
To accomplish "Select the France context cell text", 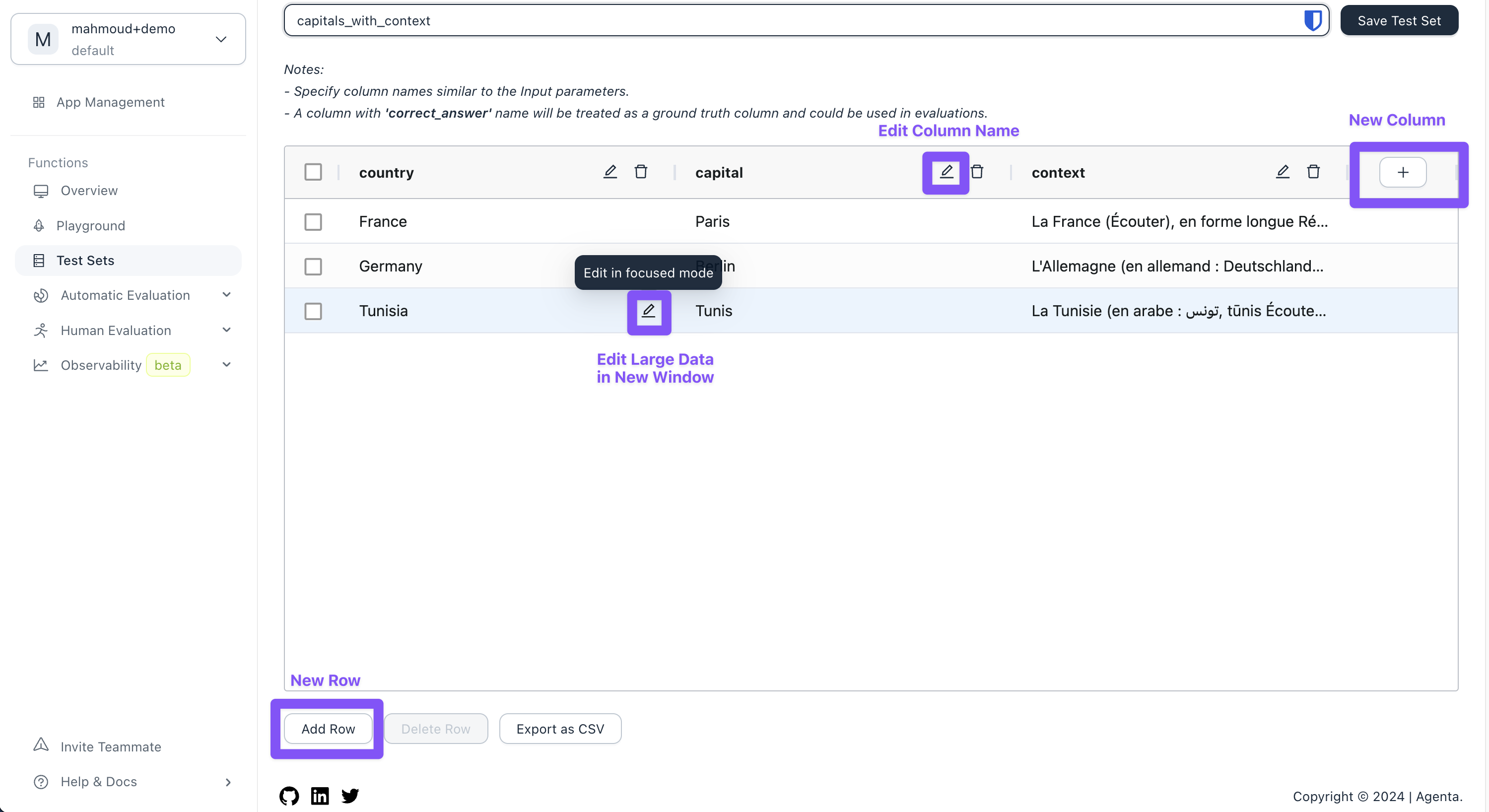I will pos(1179,221).
